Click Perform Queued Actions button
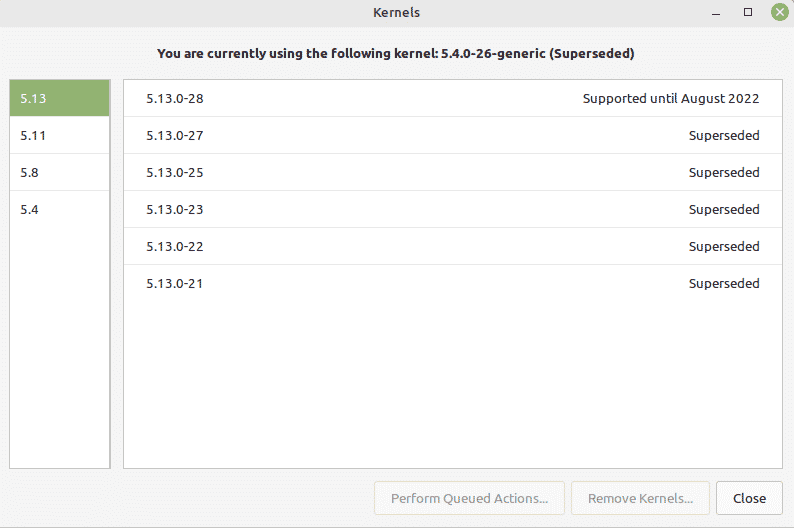This screenshot has width=794, height=528. (469, 498)
